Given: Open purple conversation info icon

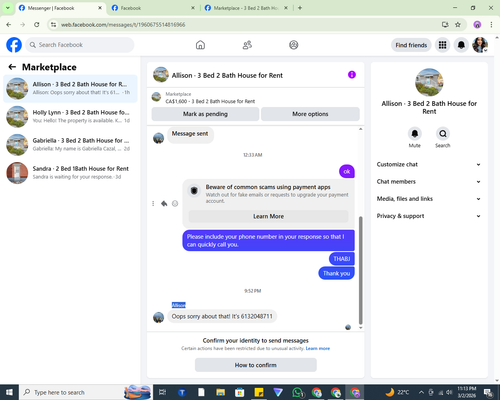Looking at the screenshot, I should (352, 75).
